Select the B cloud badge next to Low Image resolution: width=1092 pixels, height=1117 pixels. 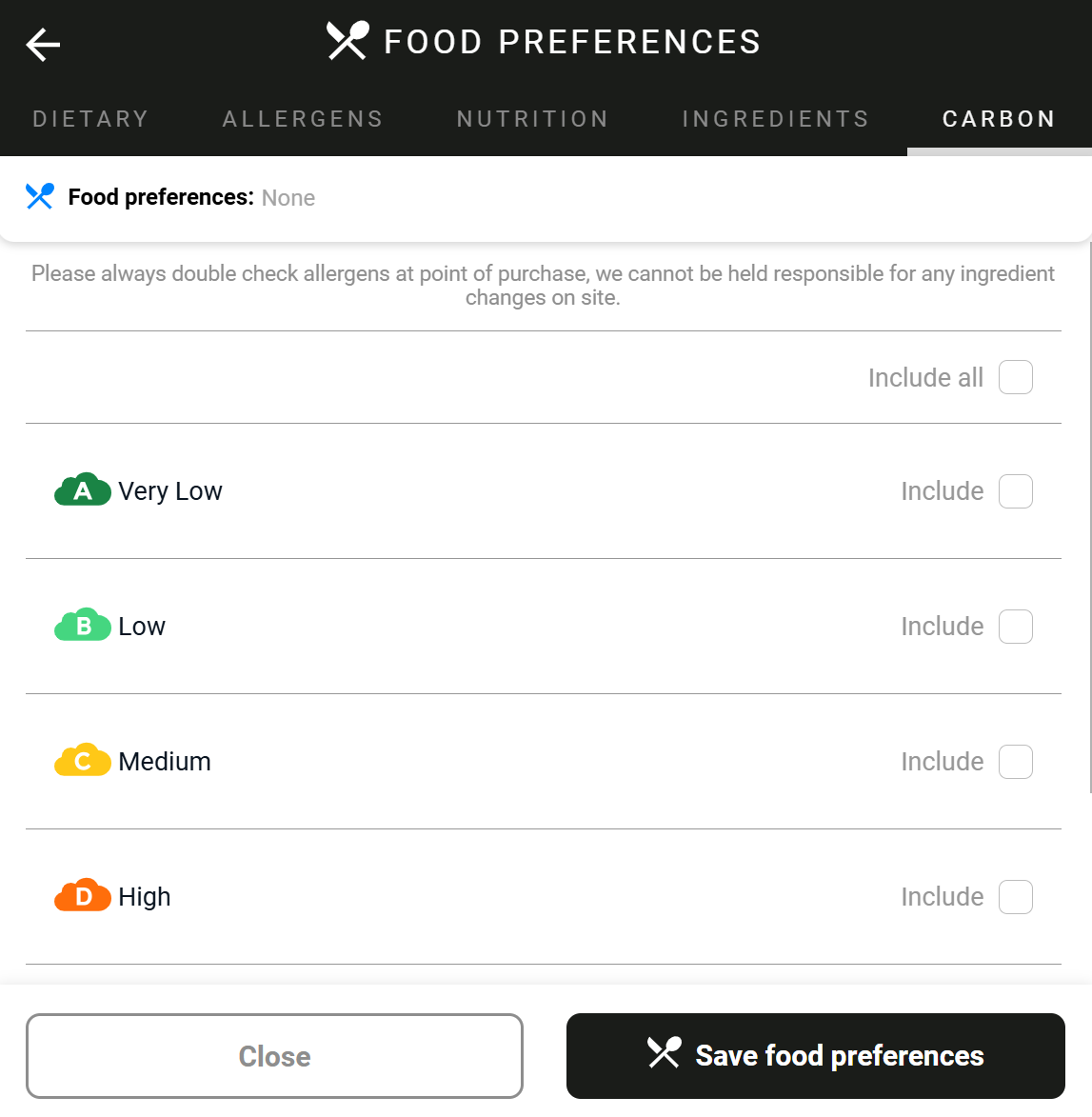(82, 625)
